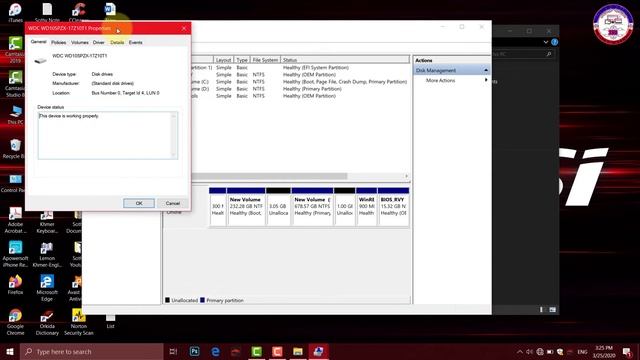640x360 pixels.
Task: Switch to green Camtasia taskbar app
Action: [x=256, y=351]
